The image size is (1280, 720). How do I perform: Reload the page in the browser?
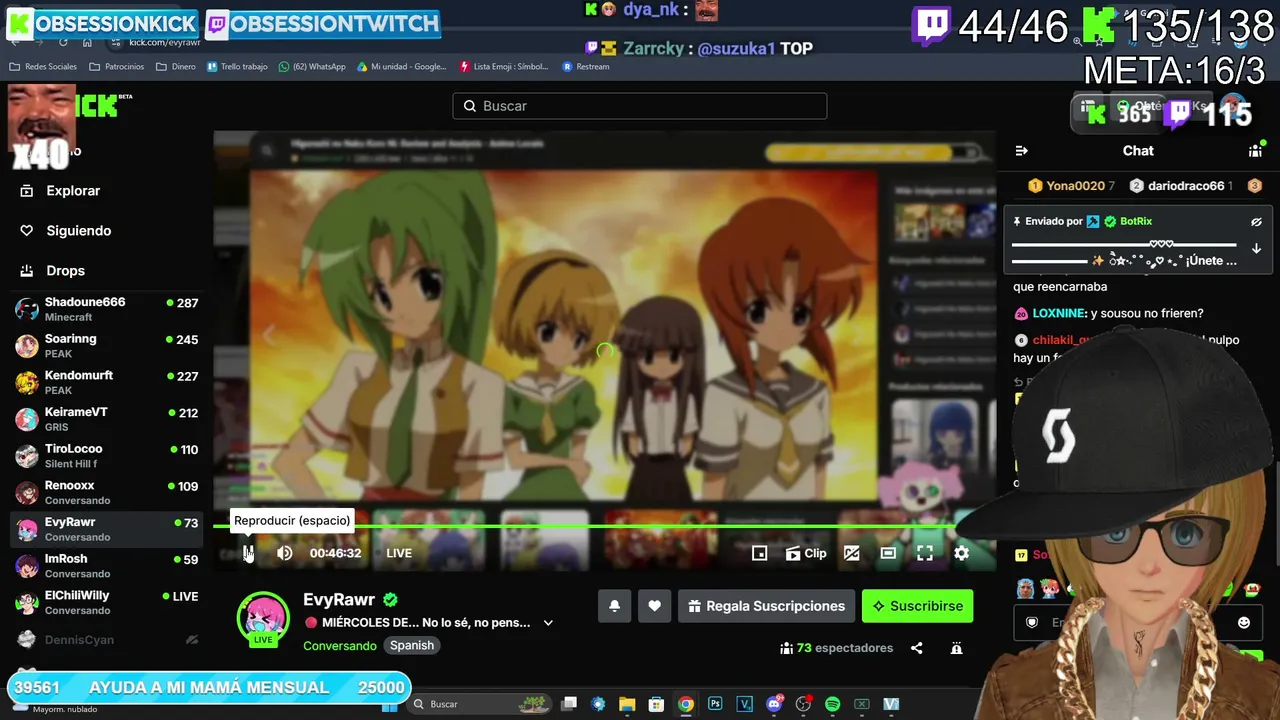[63, 42]
